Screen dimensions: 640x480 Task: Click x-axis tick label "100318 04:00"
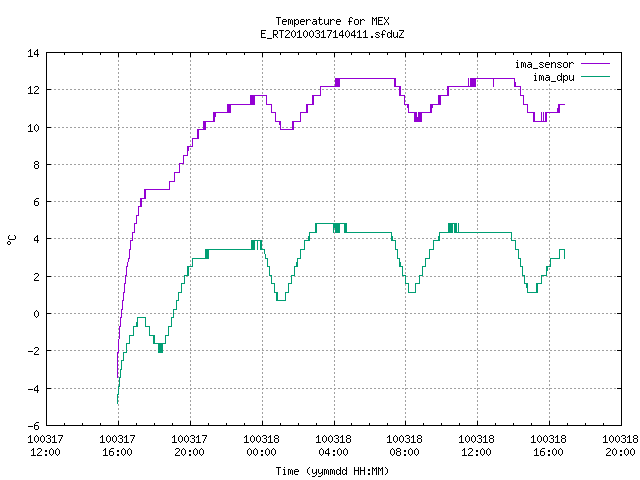click(x=333, y=445)
